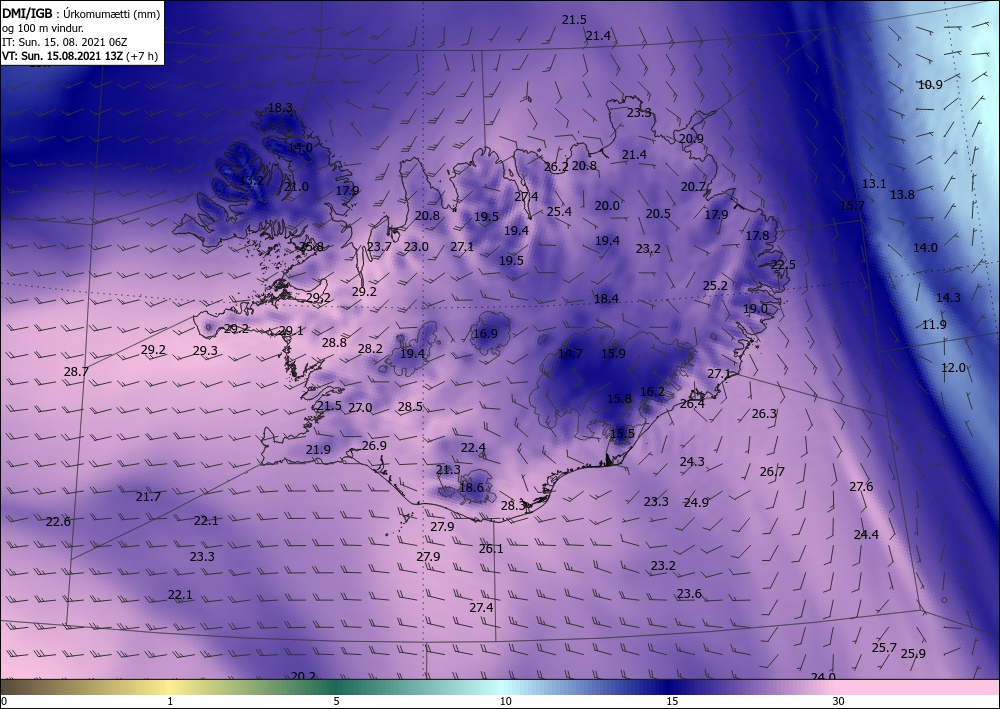
Task: Click the map value 24.9
Action: tap(696, 502)
